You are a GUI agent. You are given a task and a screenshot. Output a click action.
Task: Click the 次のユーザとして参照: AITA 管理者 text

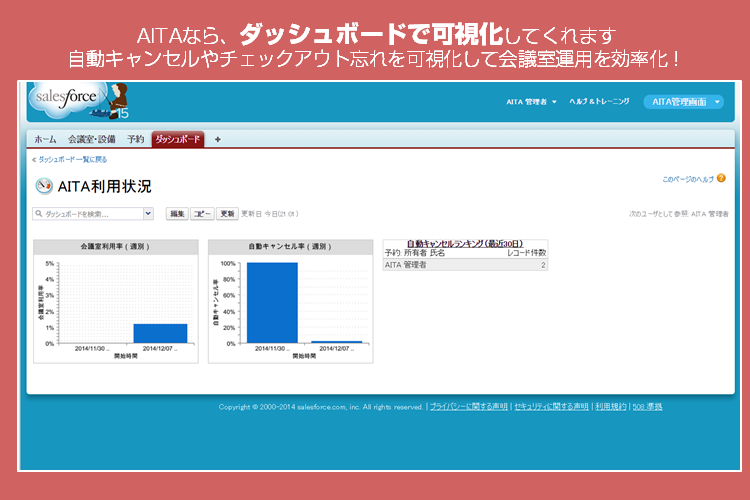tap(679, 214)
